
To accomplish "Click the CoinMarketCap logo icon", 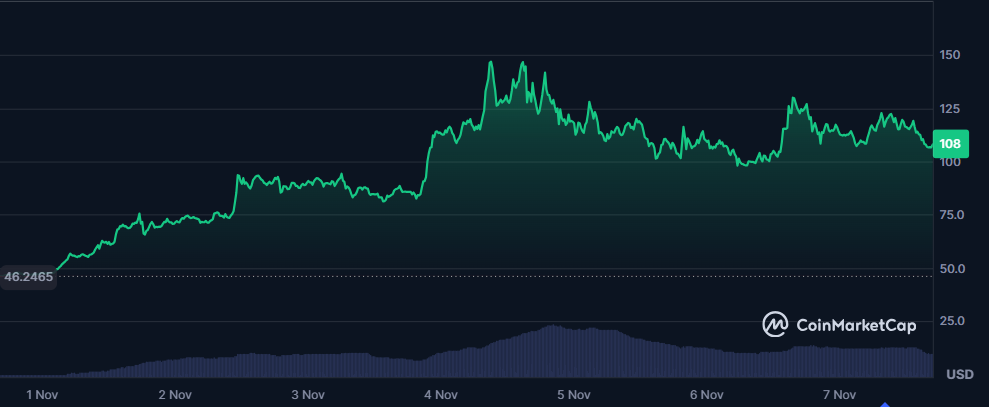I will click(x=775, y=324).
